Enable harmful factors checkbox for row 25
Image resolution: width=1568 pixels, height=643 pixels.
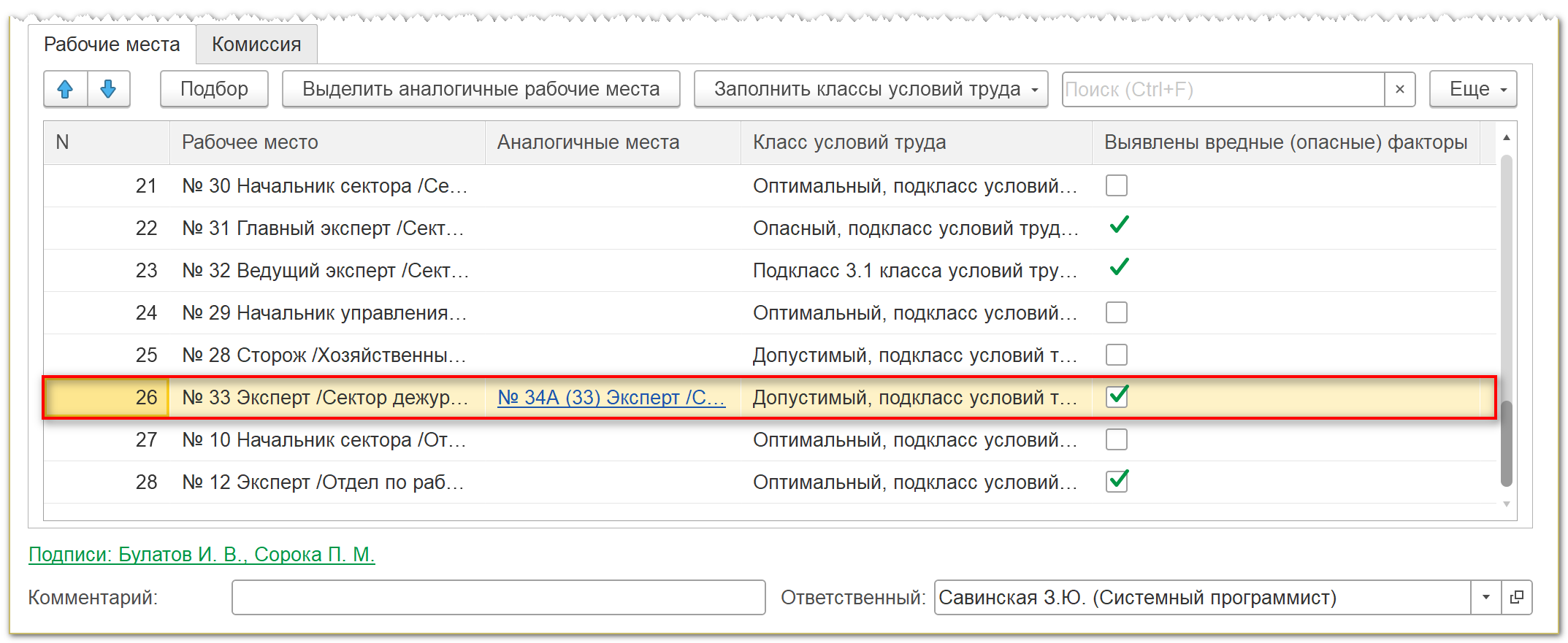pyautogui.click(x=1116, y=355)
